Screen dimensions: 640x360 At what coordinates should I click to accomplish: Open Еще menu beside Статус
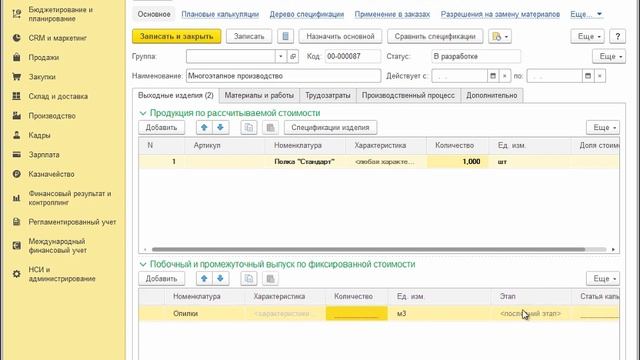pyautogui.click(x=609, y=56)
